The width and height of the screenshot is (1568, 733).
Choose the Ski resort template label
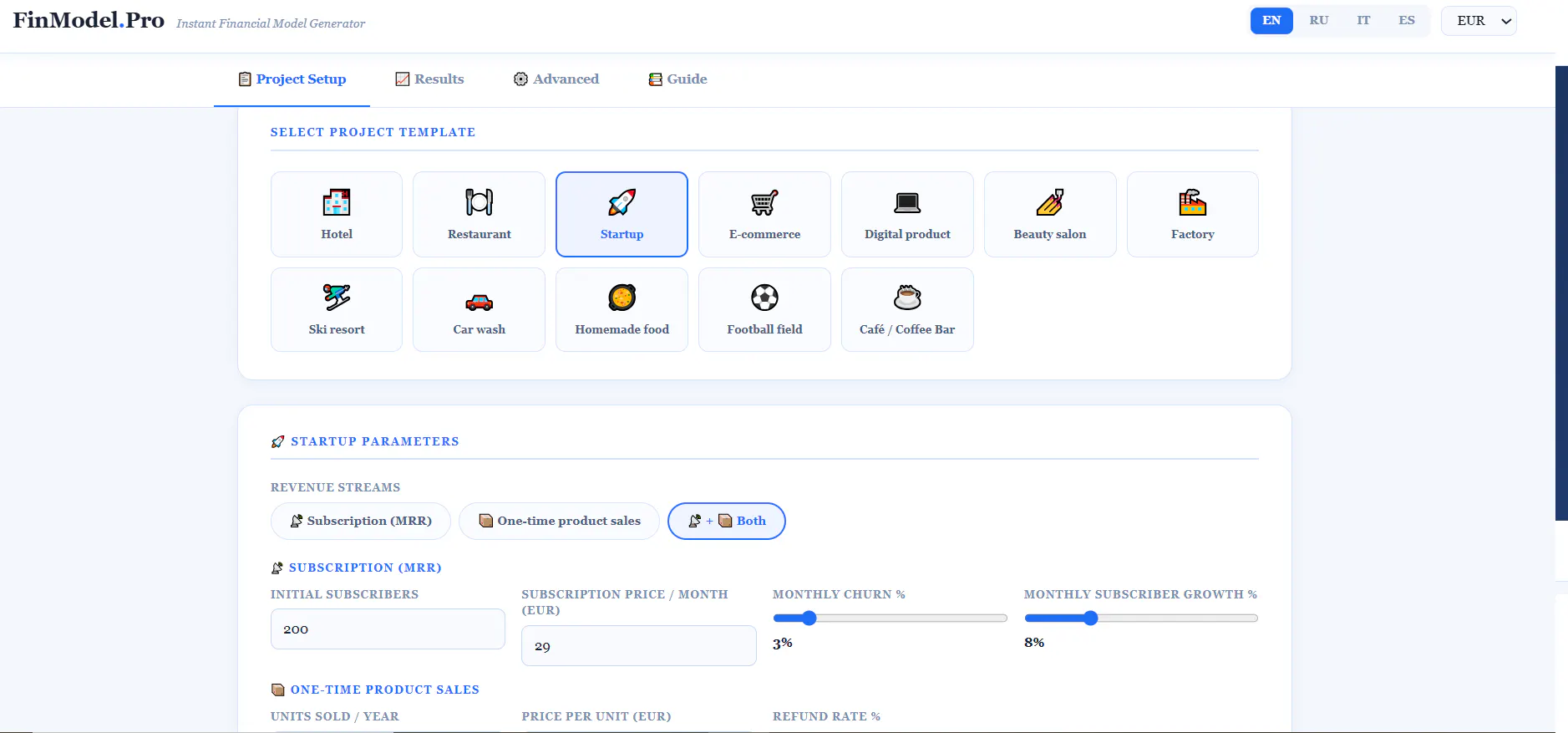point(337,329)
